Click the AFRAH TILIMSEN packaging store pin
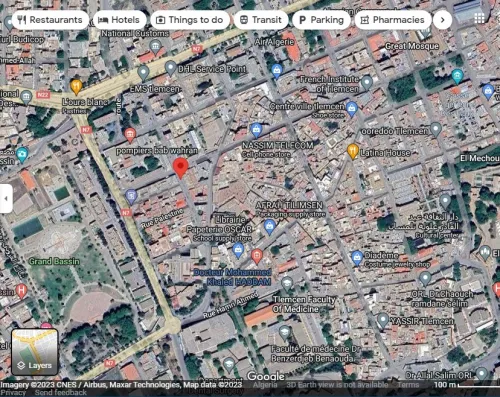Screen dimensions: 500x397 269,227
